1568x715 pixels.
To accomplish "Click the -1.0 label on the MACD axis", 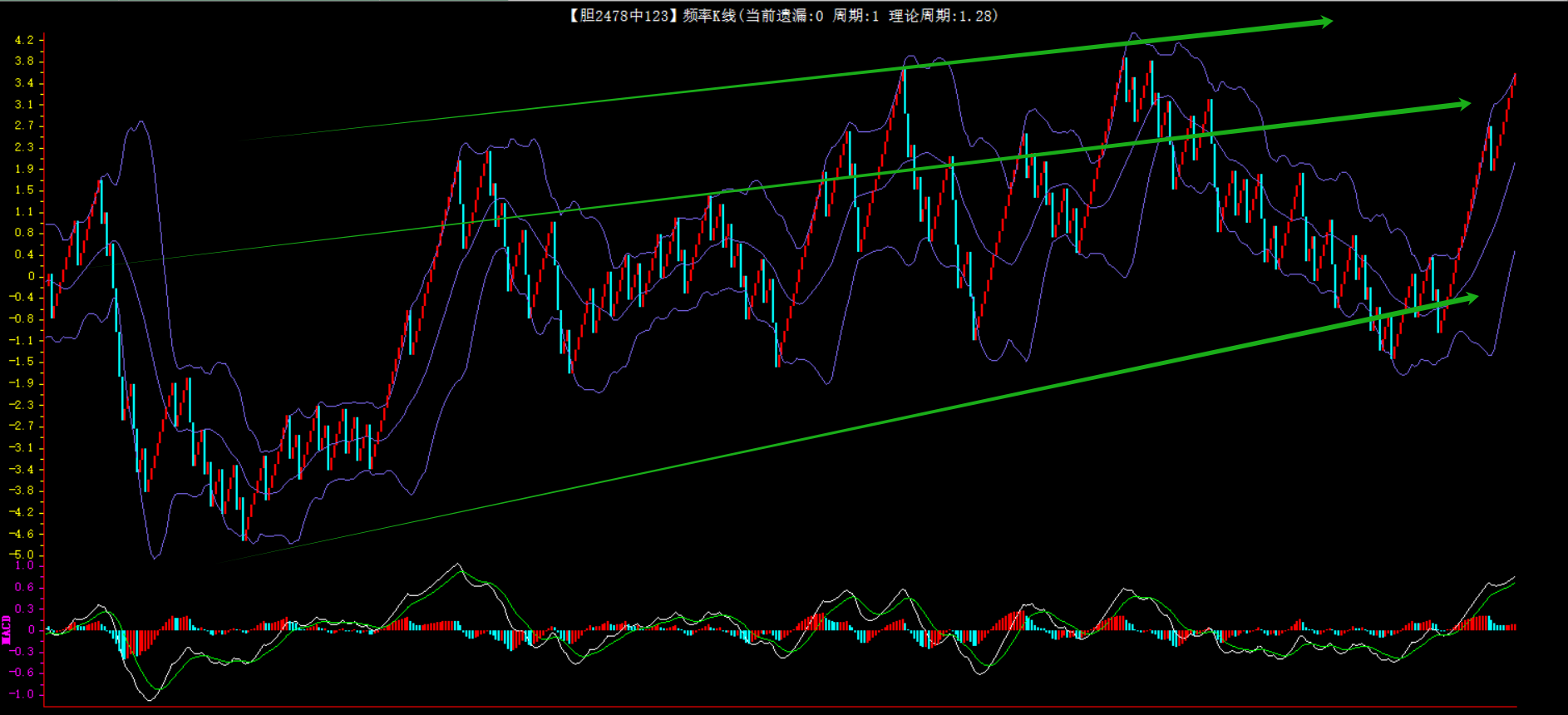I will [22, 694].
